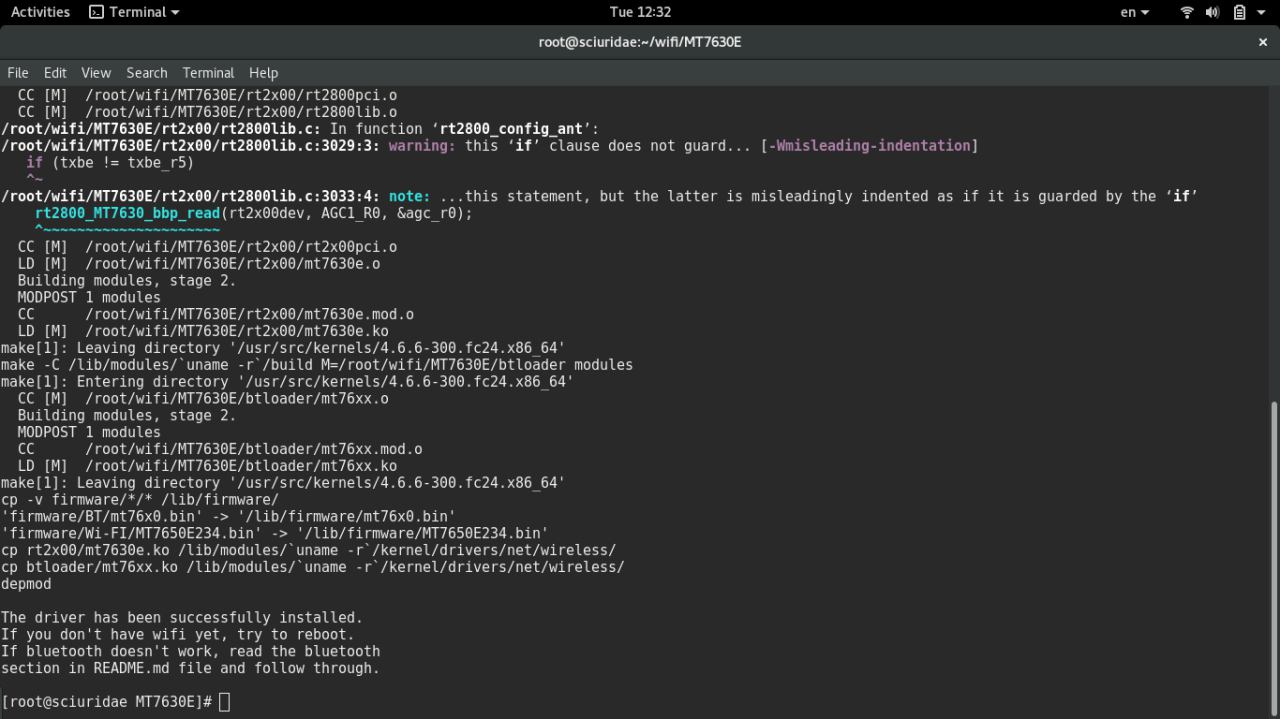This screenshot has width=1280, height=719.
Task: Open the Search menu
Action: point(147,73)
